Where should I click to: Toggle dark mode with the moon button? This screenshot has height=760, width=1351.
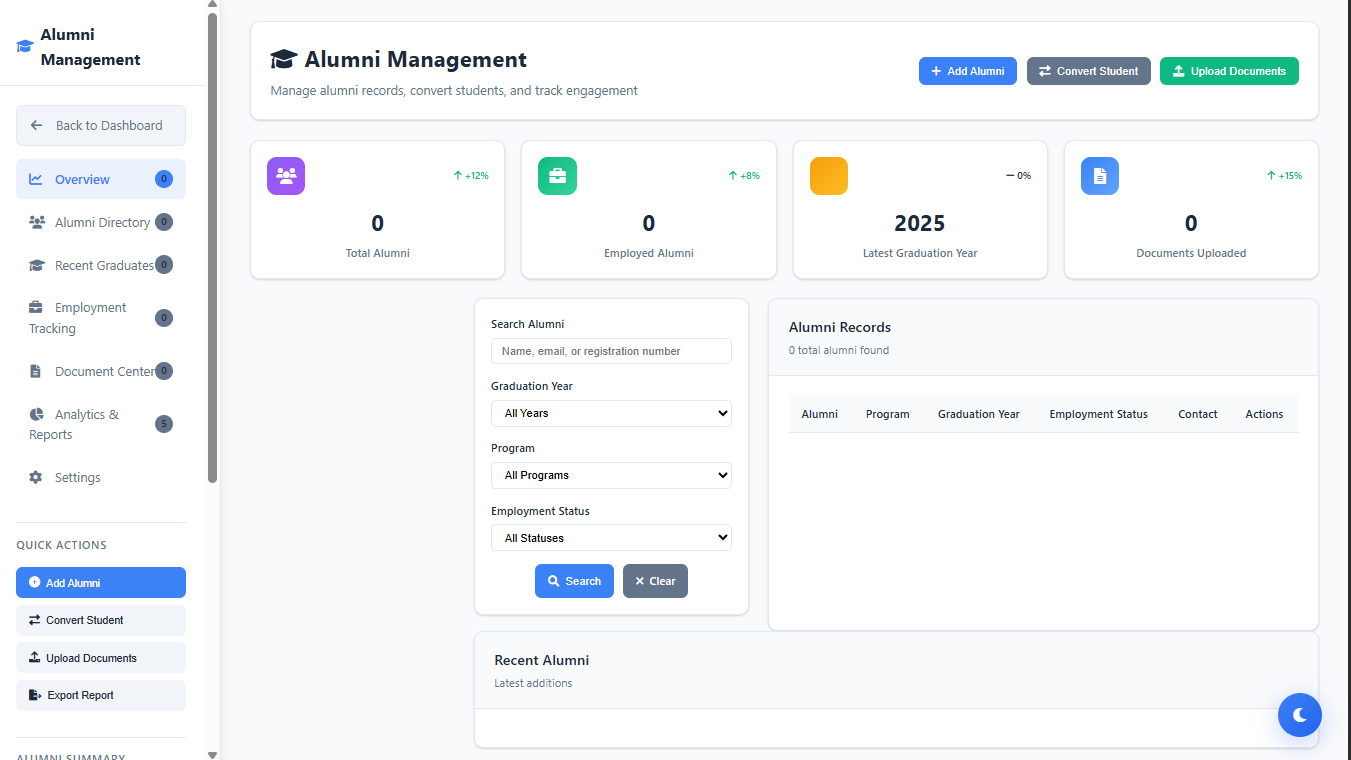click(x=1299, y=715)
